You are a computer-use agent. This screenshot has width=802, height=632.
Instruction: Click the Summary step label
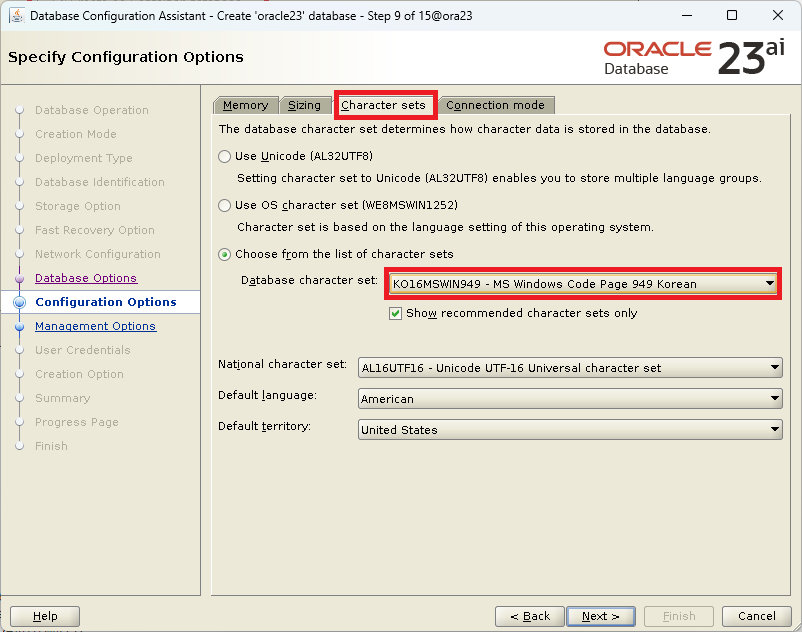62,398
